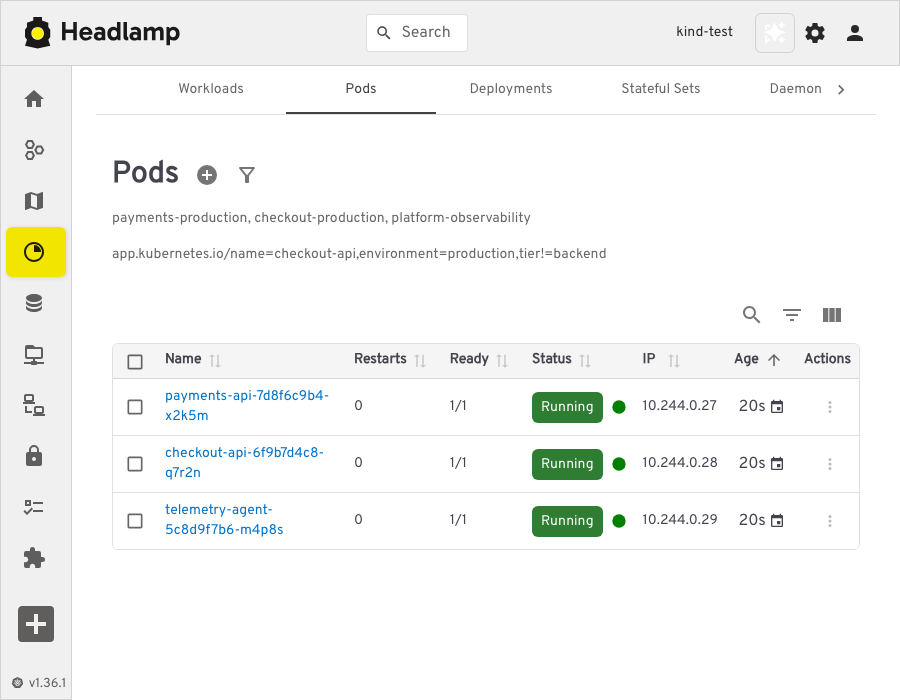
Task: Click the Running badge in checkout-api row
Action: click(567, 464)
